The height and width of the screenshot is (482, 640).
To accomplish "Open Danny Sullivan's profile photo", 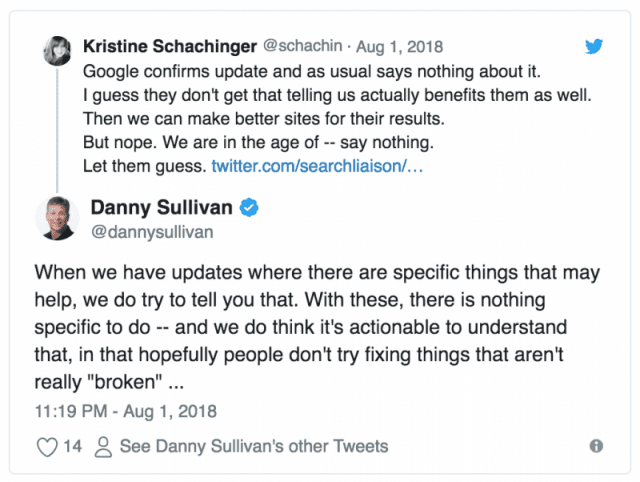I will (58, 217).
